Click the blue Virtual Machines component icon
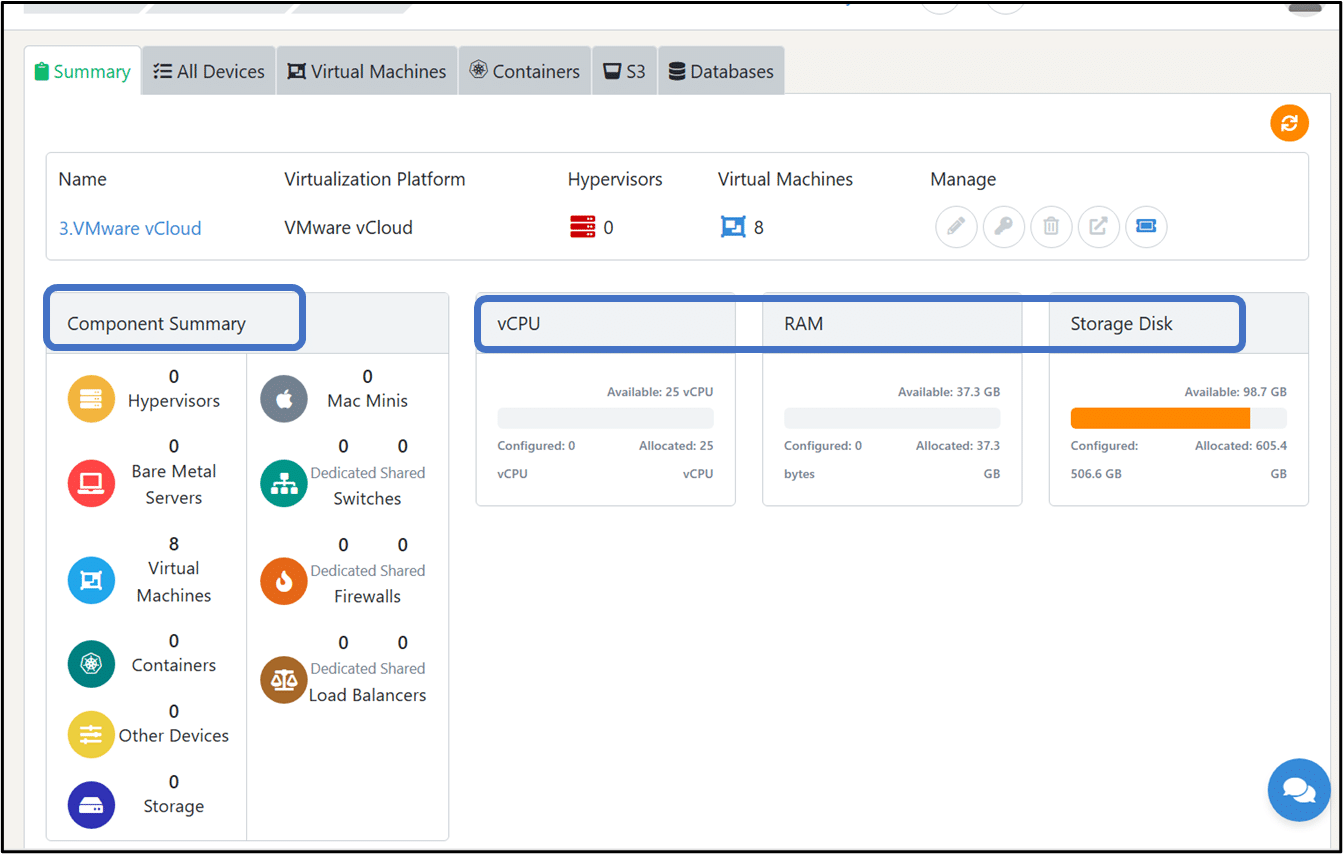 coord(91,581)
